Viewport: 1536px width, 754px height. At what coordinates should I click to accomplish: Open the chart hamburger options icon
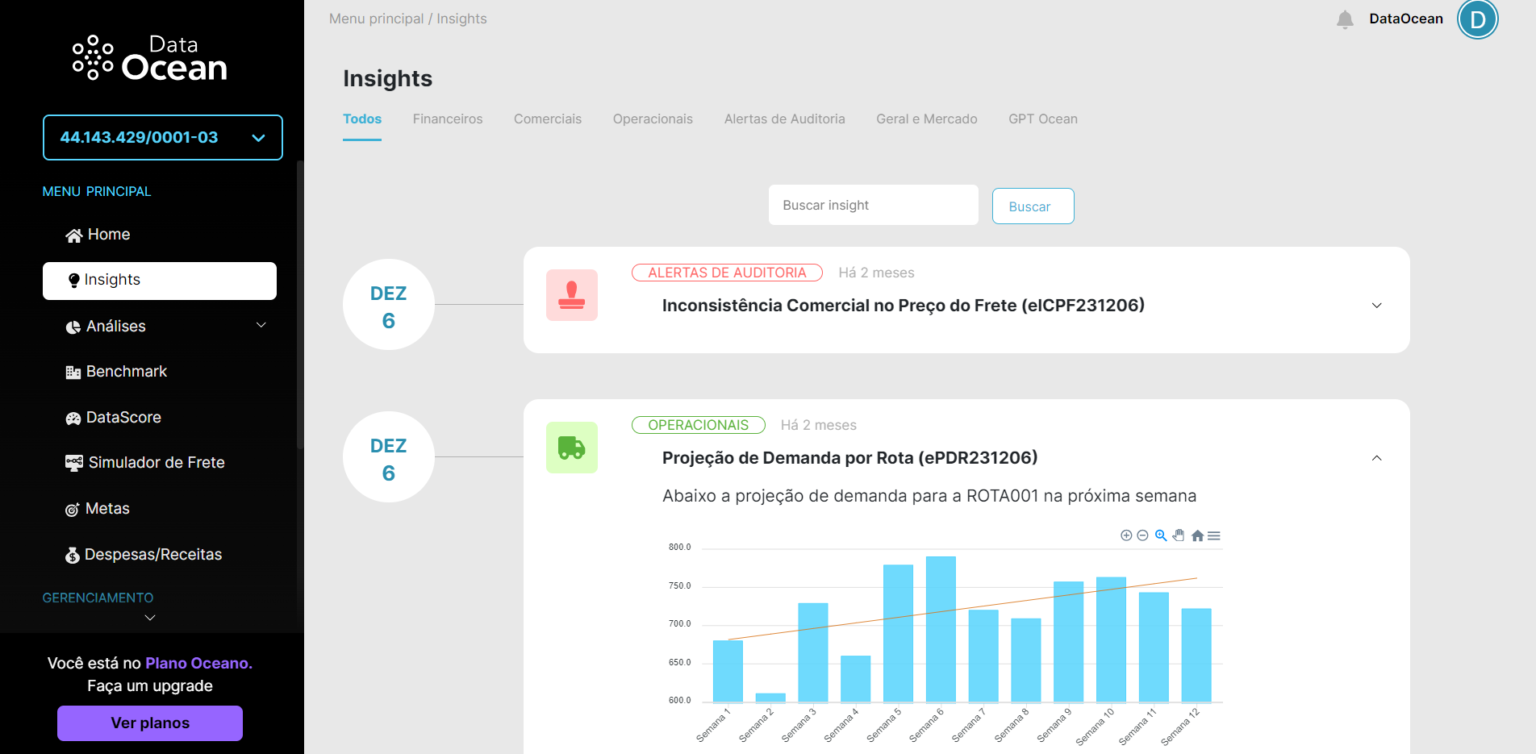pos(1214,535)
